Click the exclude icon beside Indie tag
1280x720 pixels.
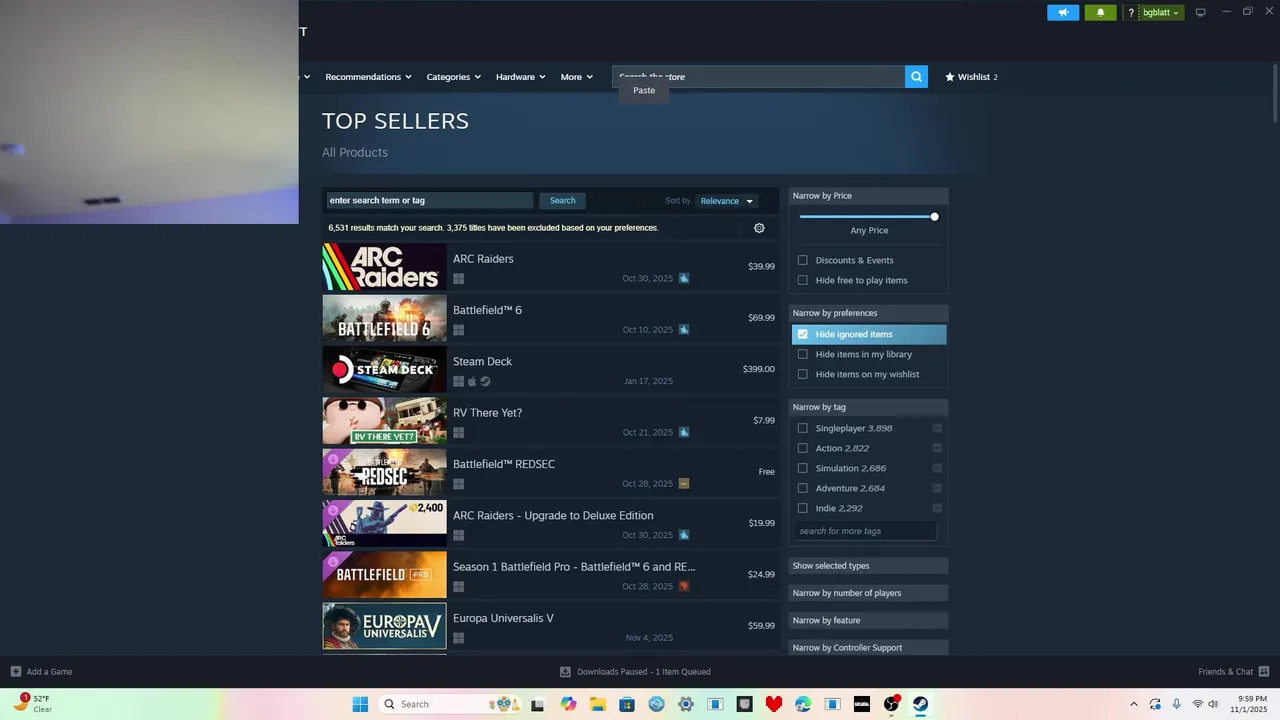pyautogui.click(x=937, y=508)
